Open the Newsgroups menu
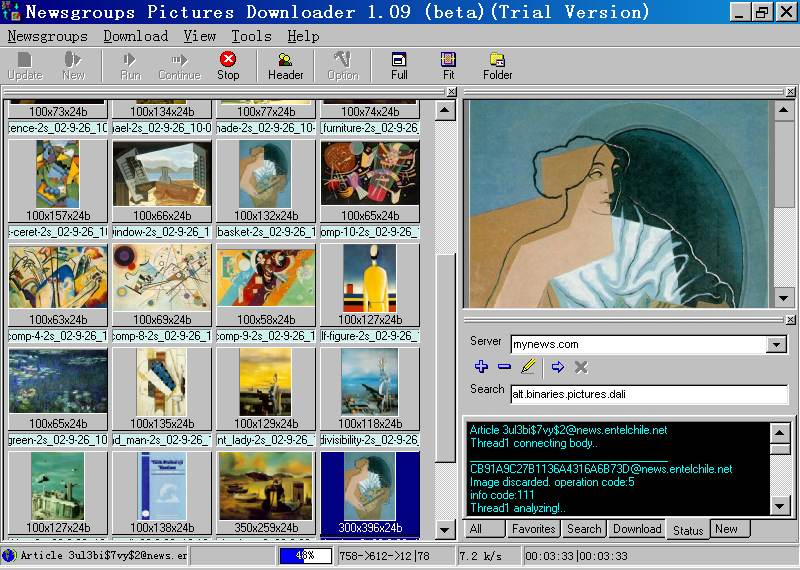This screenshot has width=800, height=570. (x=47, y=36)
